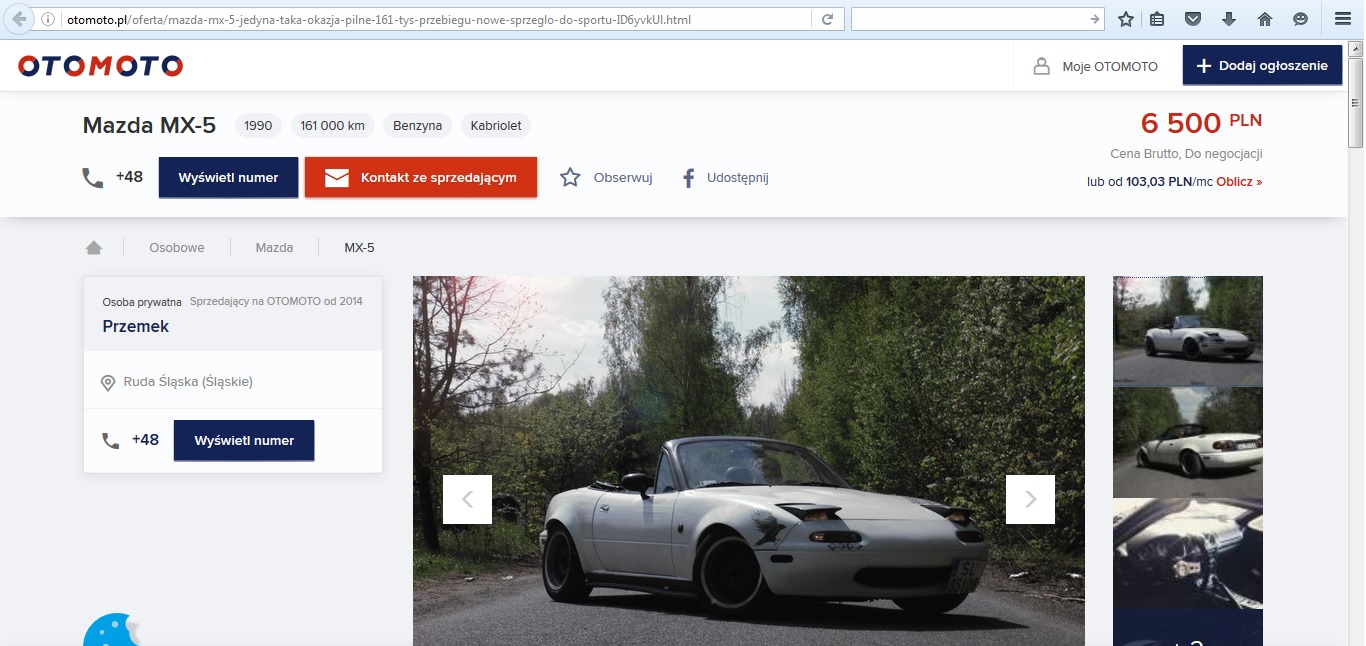This screenshot has width=1366, height=646.
Task: Select the third thumbnail showing the interior
Action: 1188,554
